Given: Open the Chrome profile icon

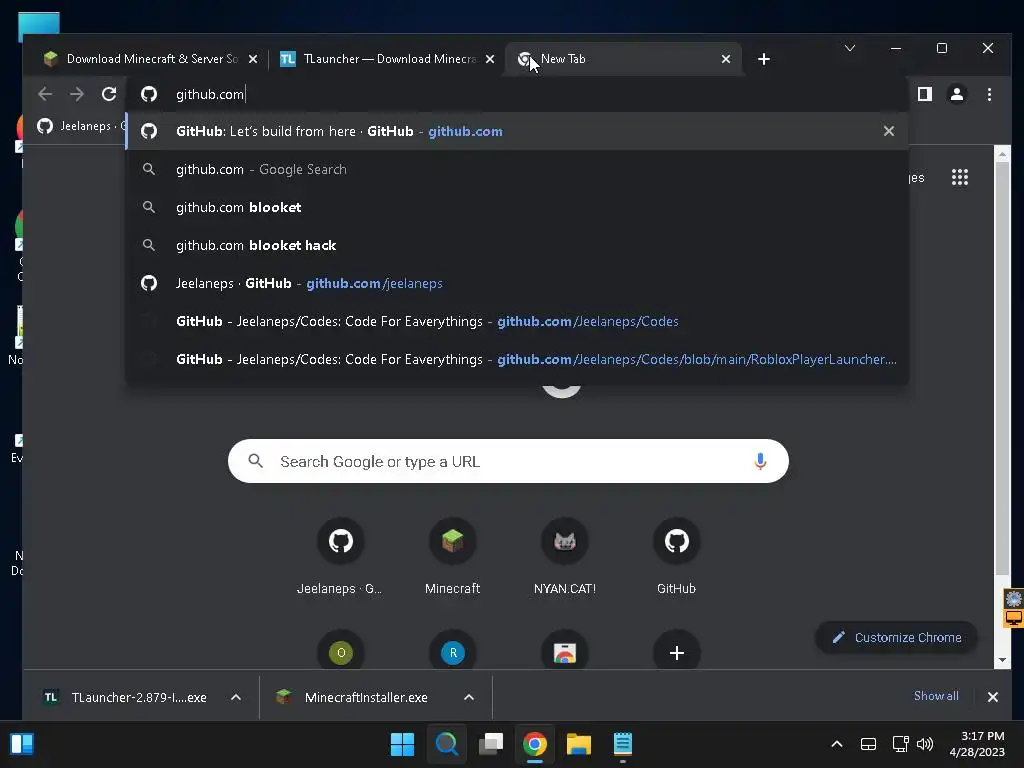Looking at the screenshot, I should [x=957, y=94].
